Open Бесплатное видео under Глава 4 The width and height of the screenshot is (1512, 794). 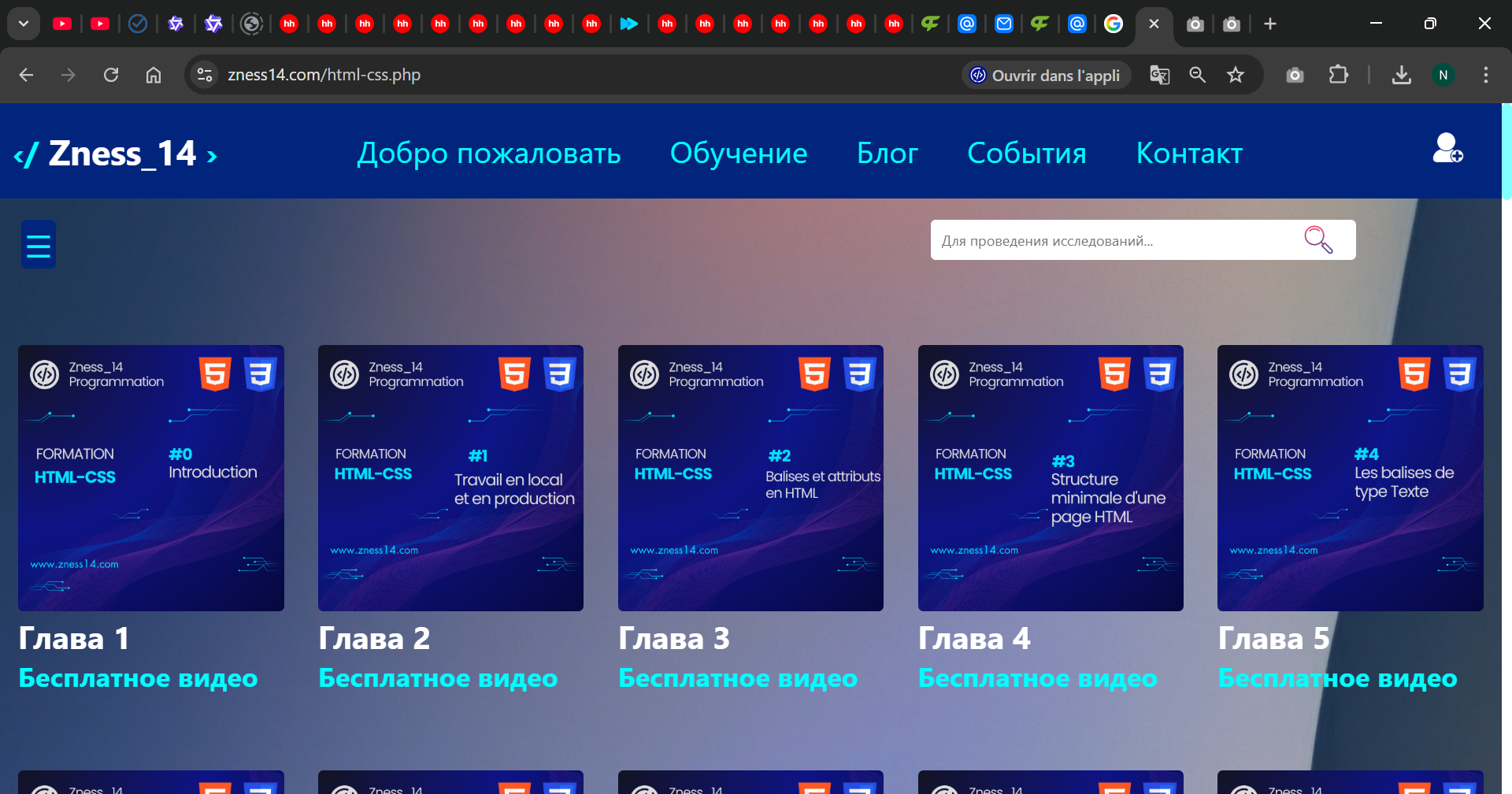point(1038,678)
